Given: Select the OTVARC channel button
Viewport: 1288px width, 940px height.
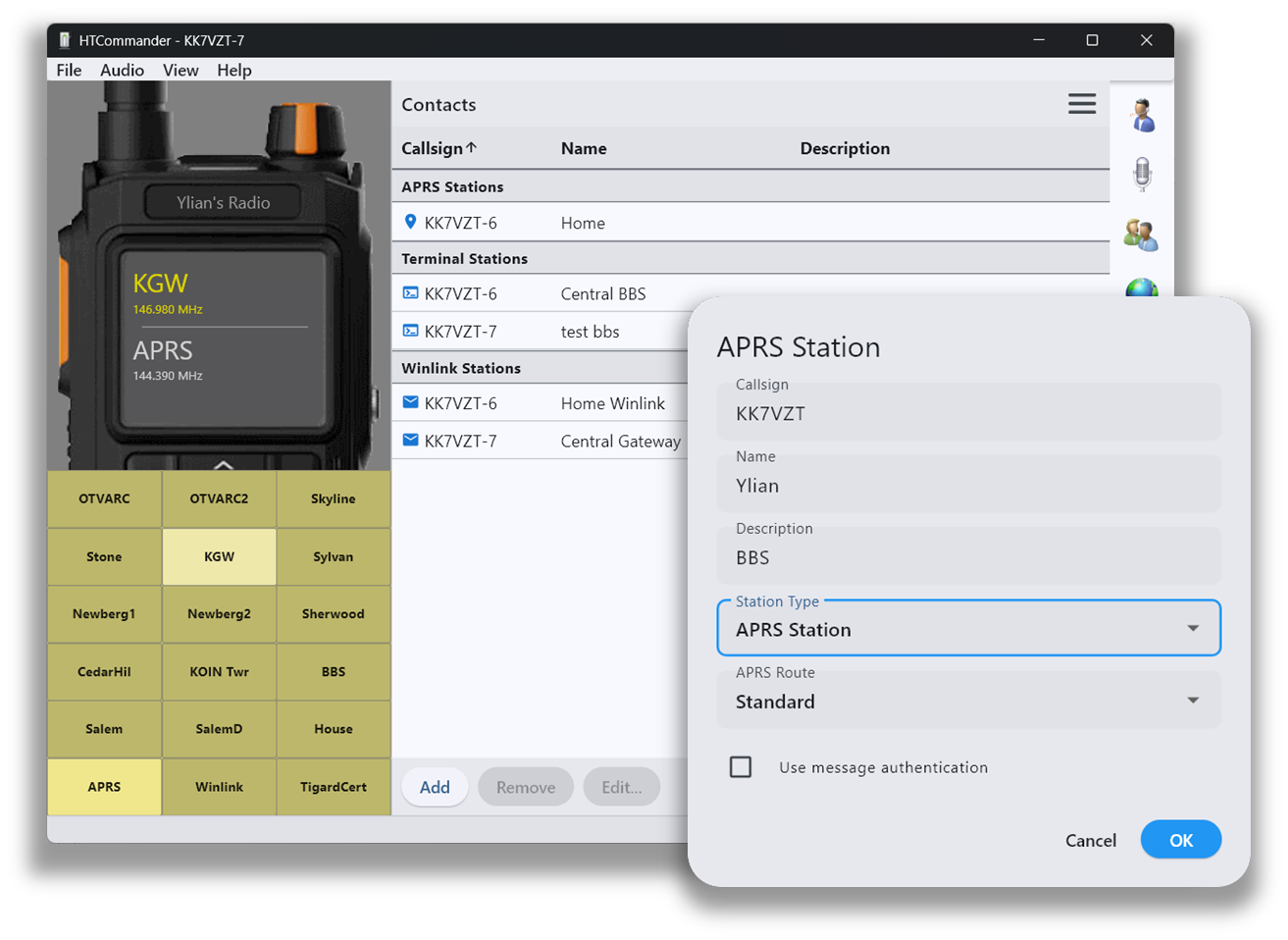Looking at the screenshot, I should (104, 498).
